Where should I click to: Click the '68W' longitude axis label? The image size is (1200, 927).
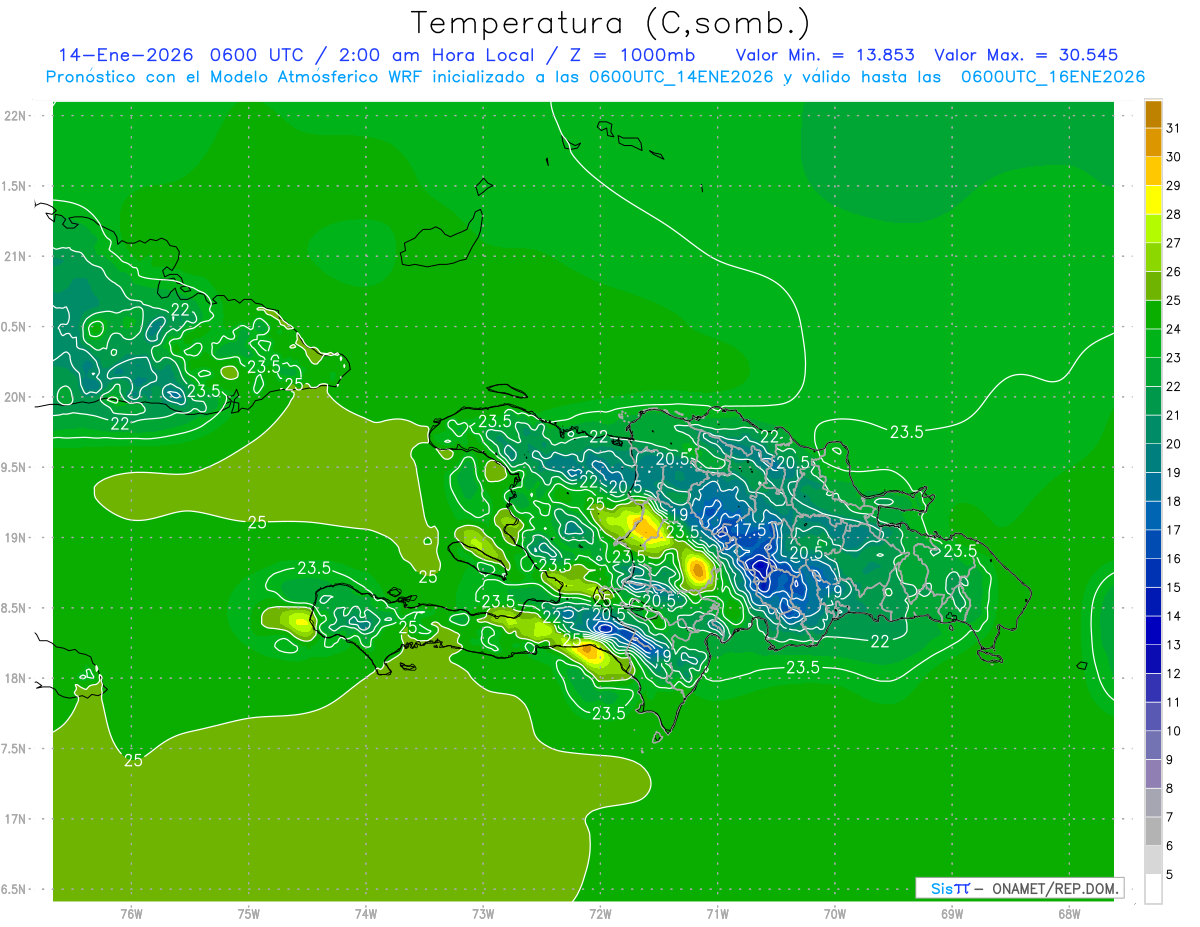(1069, 914)
